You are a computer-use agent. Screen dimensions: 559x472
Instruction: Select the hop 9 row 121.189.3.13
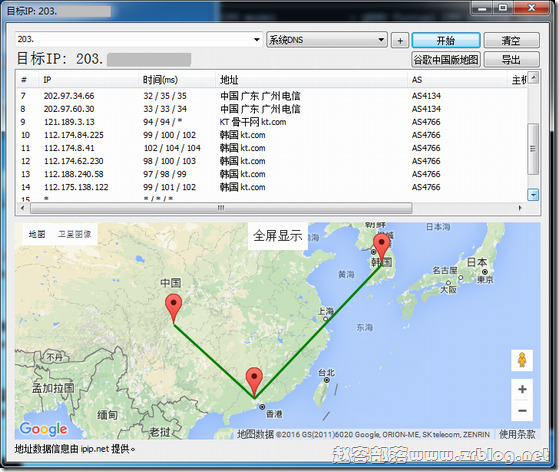coord(271,122)
